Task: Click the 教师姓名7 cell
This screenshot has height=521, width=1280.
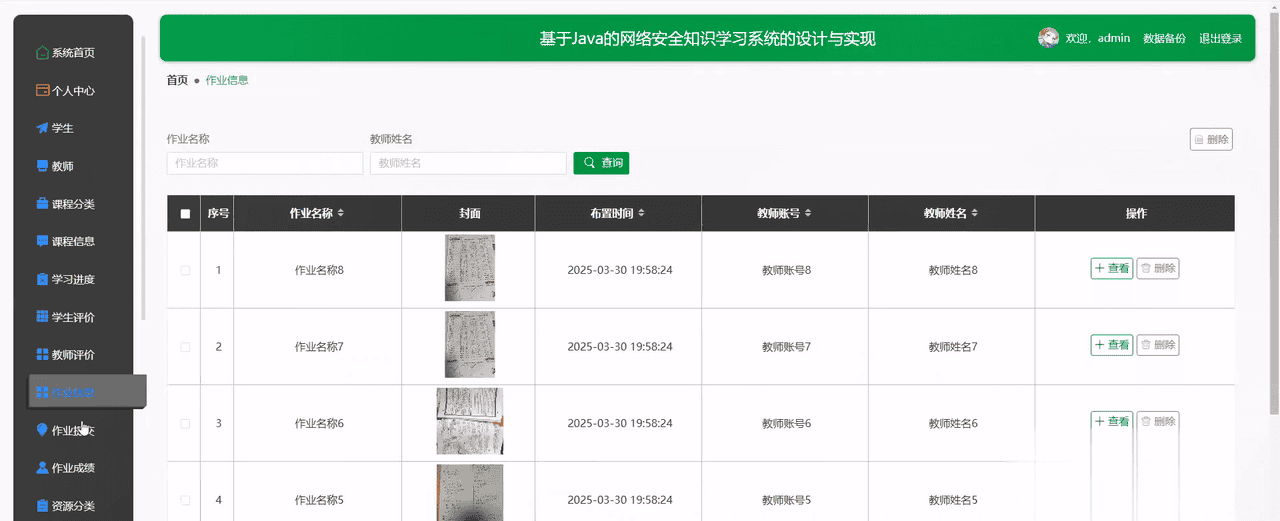Action: tap(953, 347)
